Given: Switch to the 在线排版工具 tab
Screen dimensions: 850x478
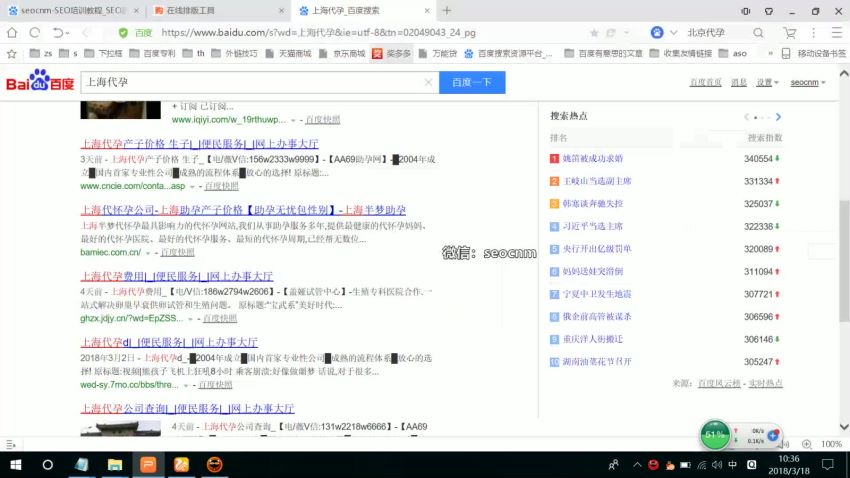Looking at the screenshot, I should 217,10.
